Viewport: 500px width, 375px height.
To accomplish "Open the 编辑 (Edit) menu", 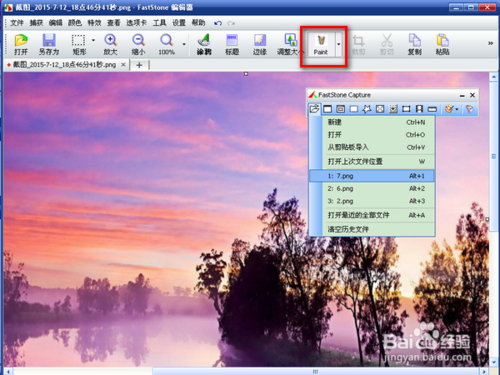I will (x=55, y=23).
